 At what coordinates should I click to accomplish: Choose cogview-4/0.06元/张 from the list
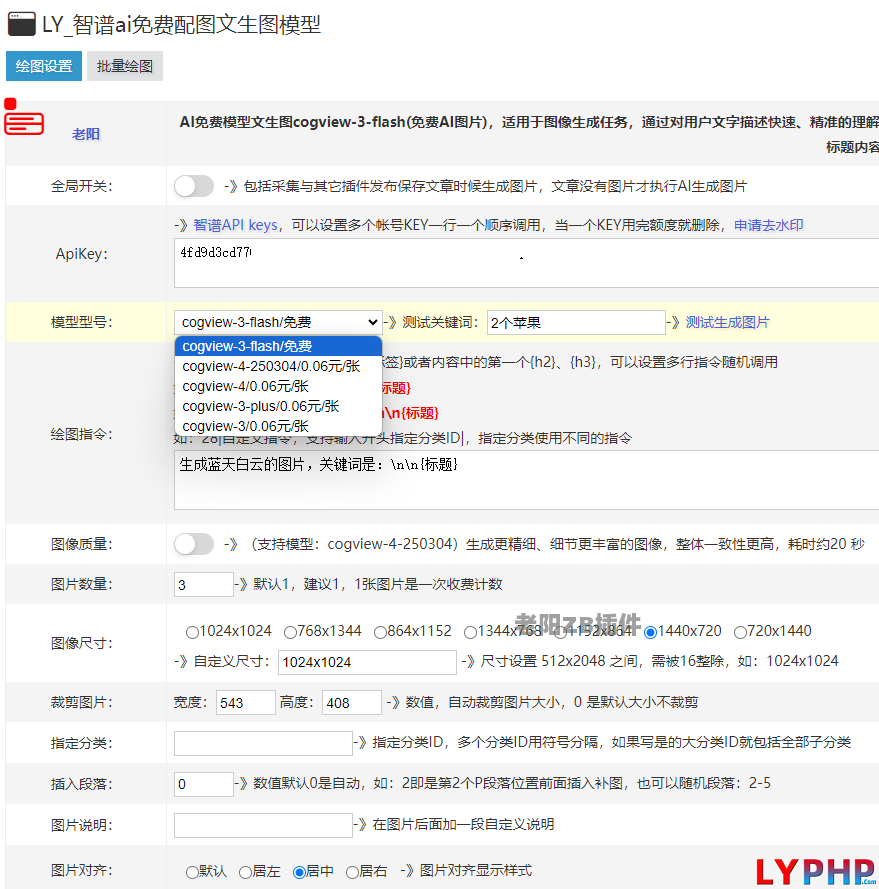point(278,386)
